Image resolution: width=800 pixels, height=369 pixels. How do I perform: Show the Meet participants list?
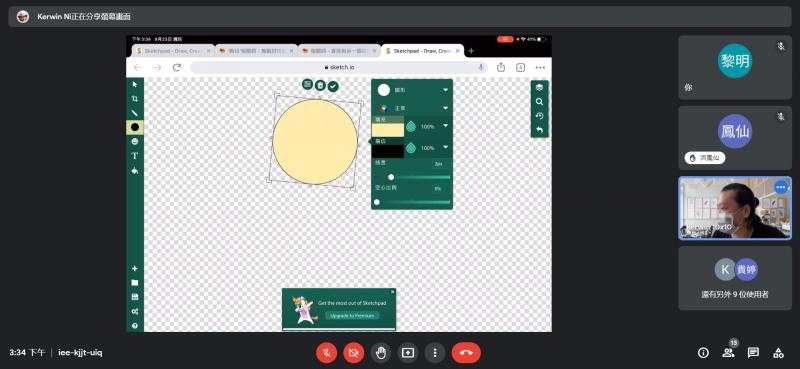(x=728, y=352)
